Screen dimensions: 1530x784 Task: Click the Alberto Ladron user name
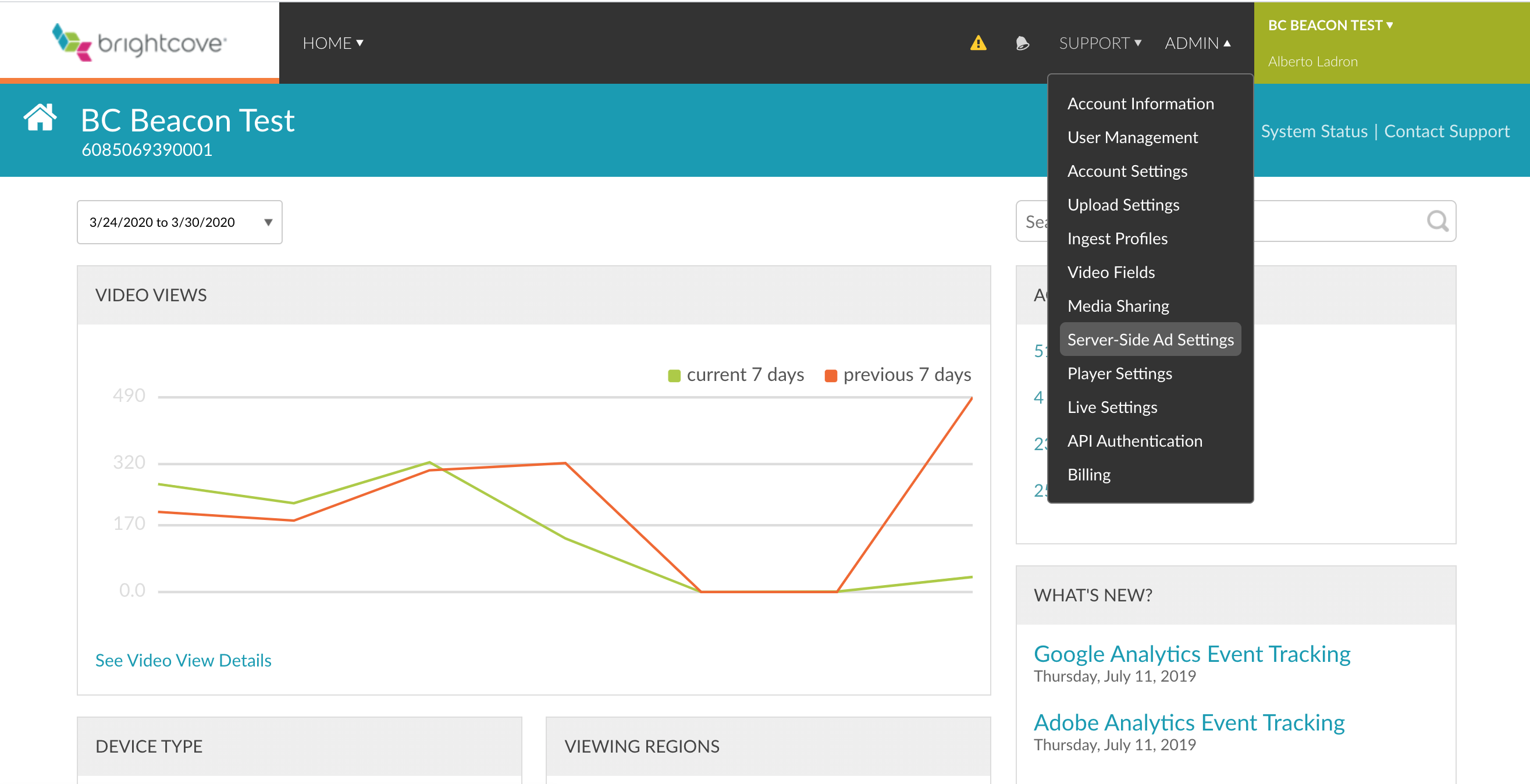1312,62
